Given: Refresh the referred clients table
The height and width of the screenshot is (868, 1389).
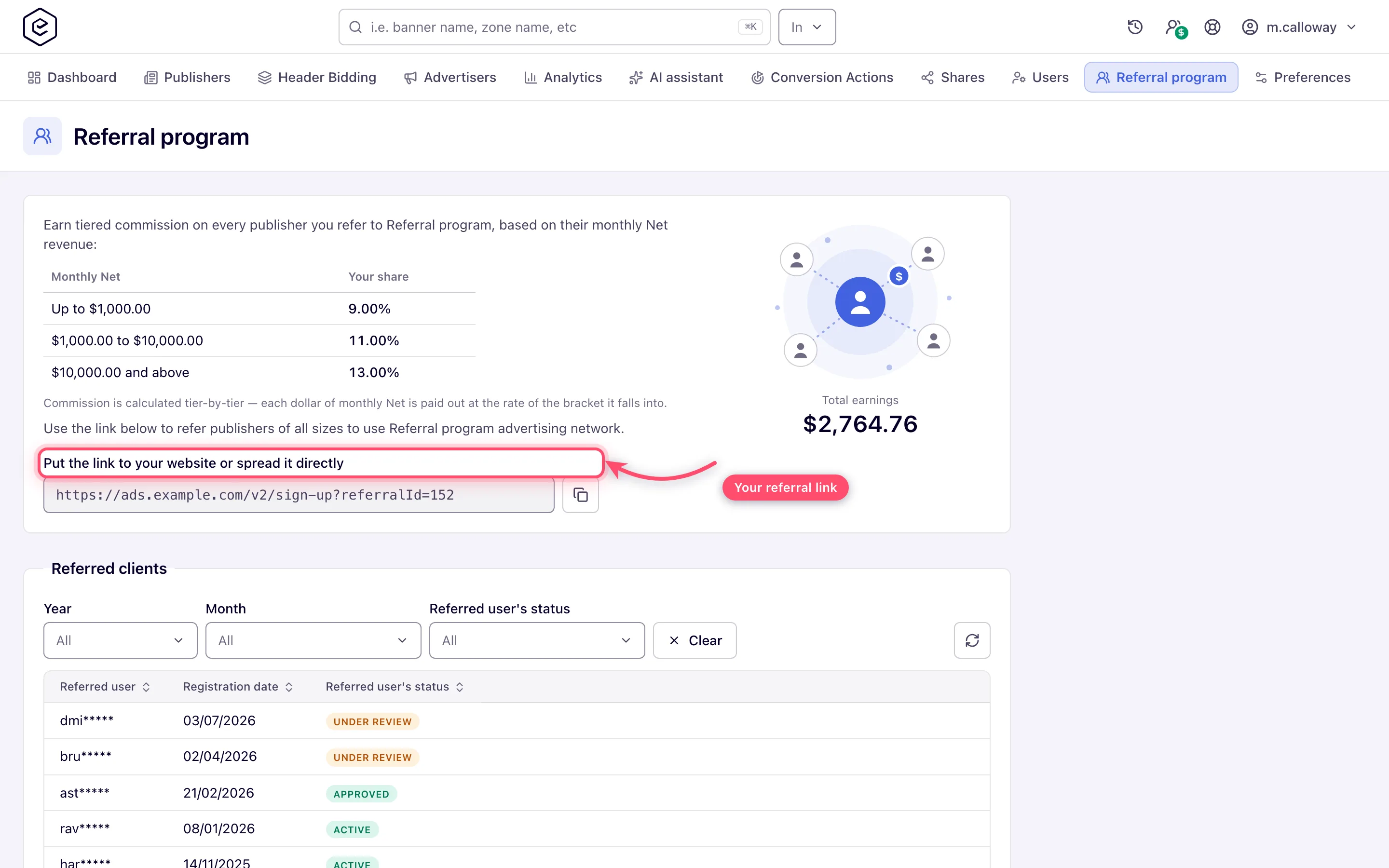Looking at the screenshot, I should pos(972,640).
